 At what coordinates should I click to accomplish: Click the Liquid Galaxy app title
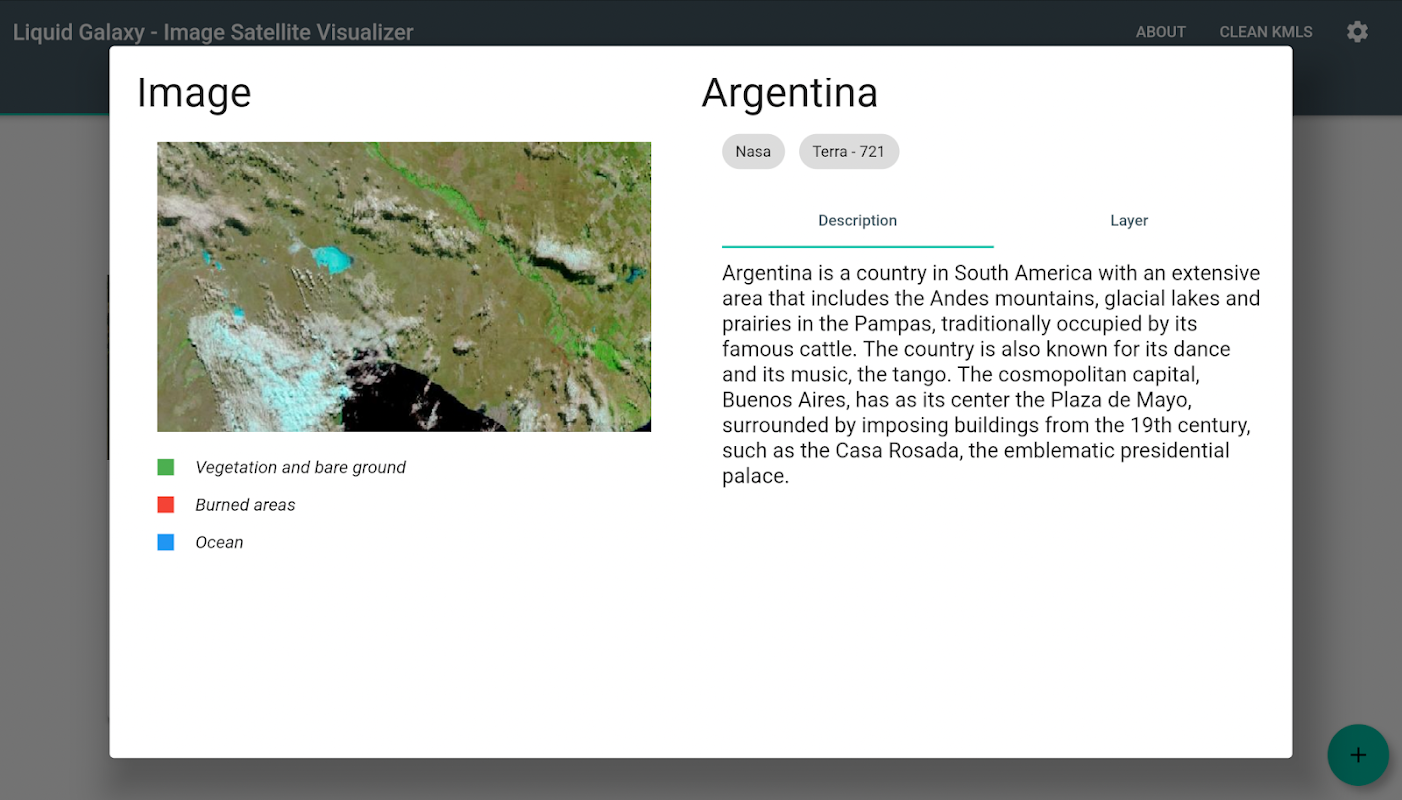pos(213,32)
